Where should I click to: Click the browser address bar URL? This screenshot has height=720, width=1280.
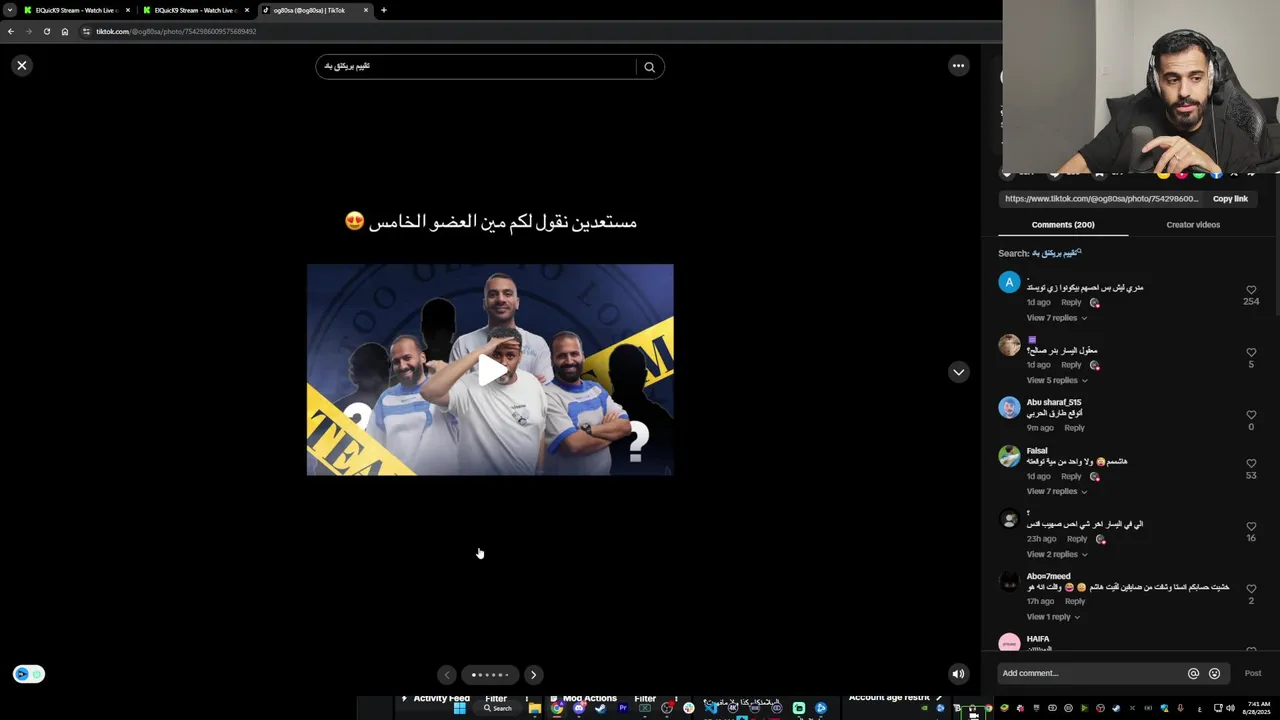[176, 31]
